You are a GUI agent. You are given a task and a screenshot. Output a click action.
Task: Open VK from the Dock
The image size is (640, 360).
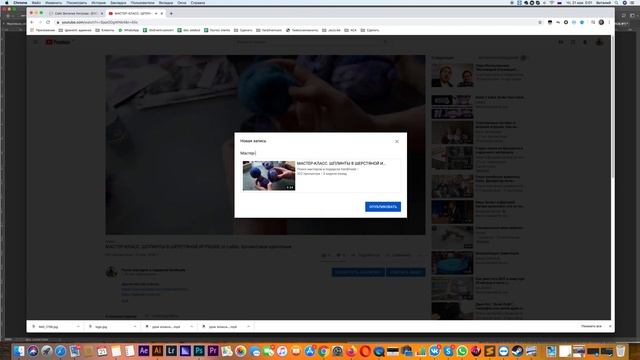coord(434,351)
